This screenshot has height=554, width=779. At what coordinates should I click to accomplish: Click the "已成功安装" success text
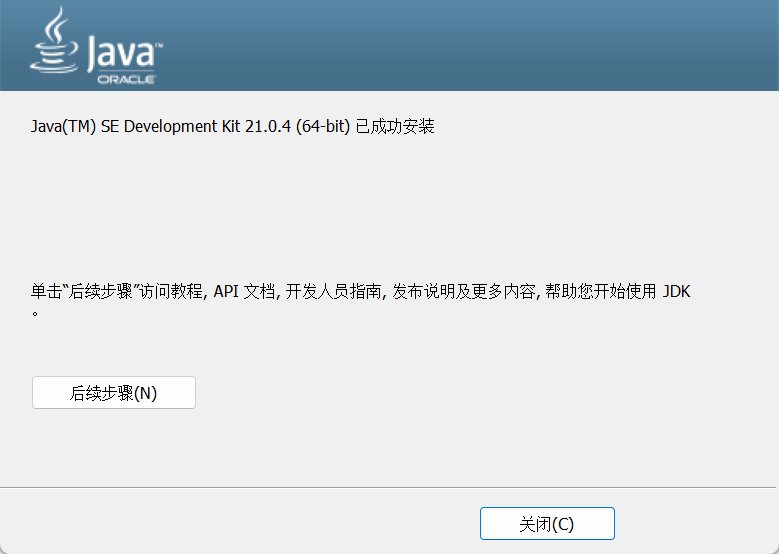coord(395,127)
